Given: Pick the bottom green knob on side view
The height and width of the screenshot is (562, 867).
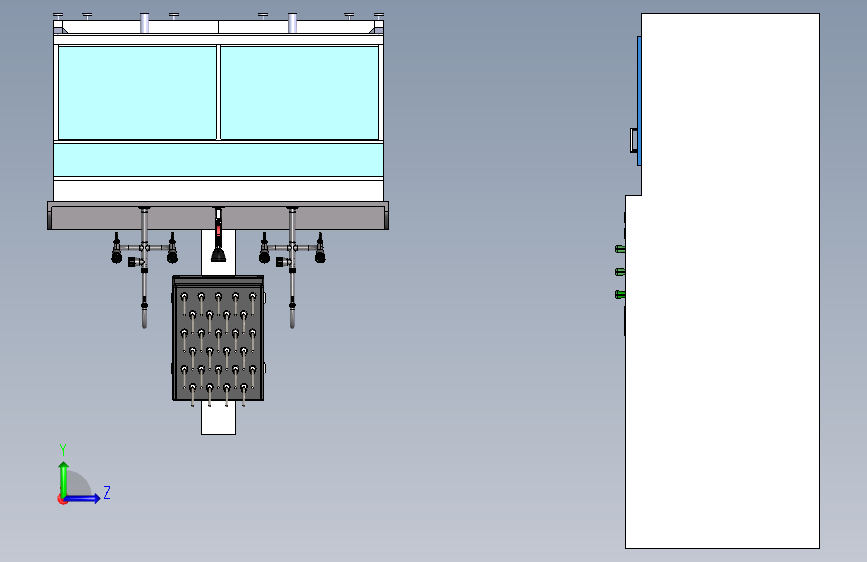Looking at the screenshot, I should (x=620, y=294).
